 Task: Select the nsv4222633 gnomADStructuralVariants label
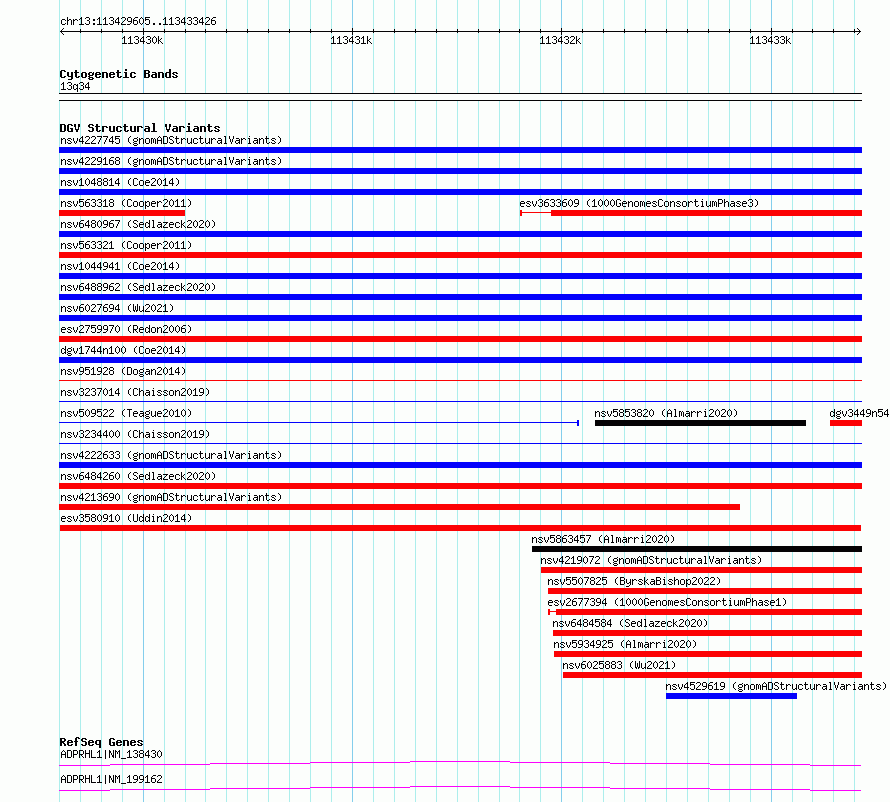[x=171, y=455]
